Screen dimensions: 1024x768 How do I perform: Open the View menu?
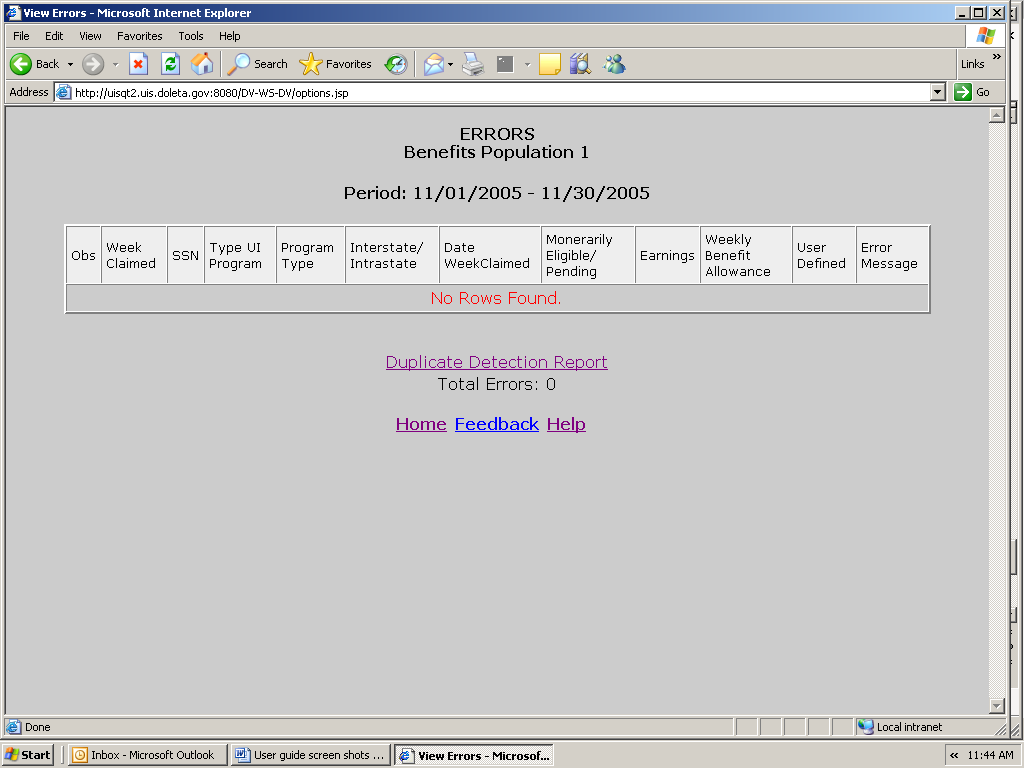90,36
